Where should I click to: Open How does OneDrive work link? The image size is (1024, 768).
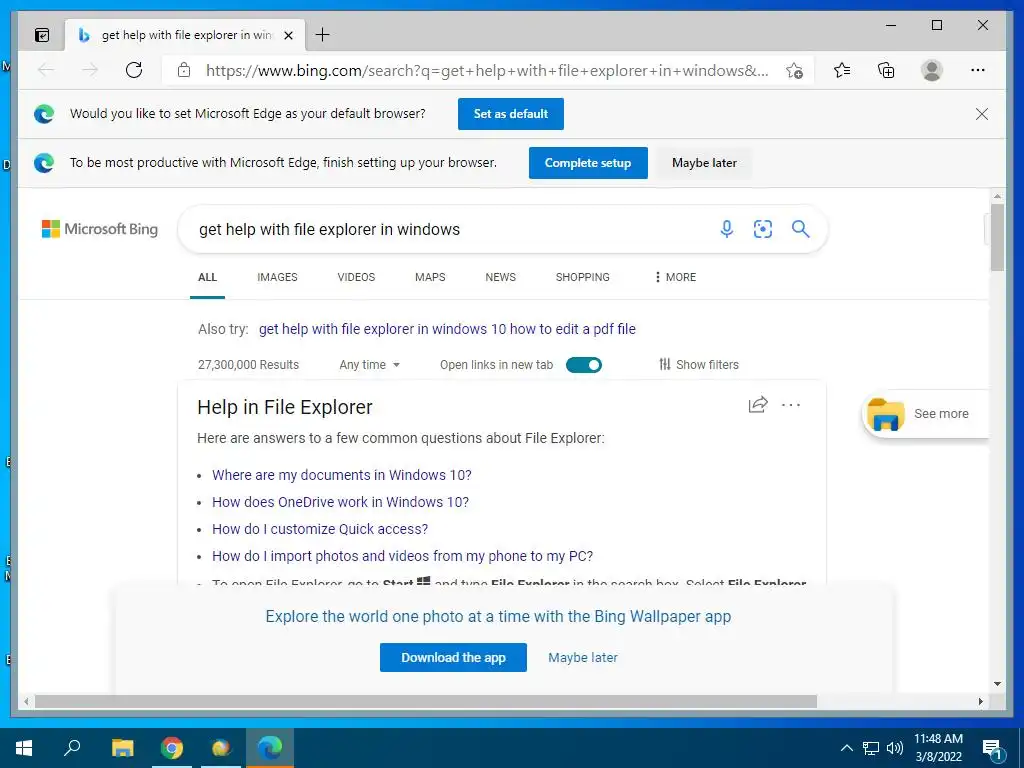(340, 502)
